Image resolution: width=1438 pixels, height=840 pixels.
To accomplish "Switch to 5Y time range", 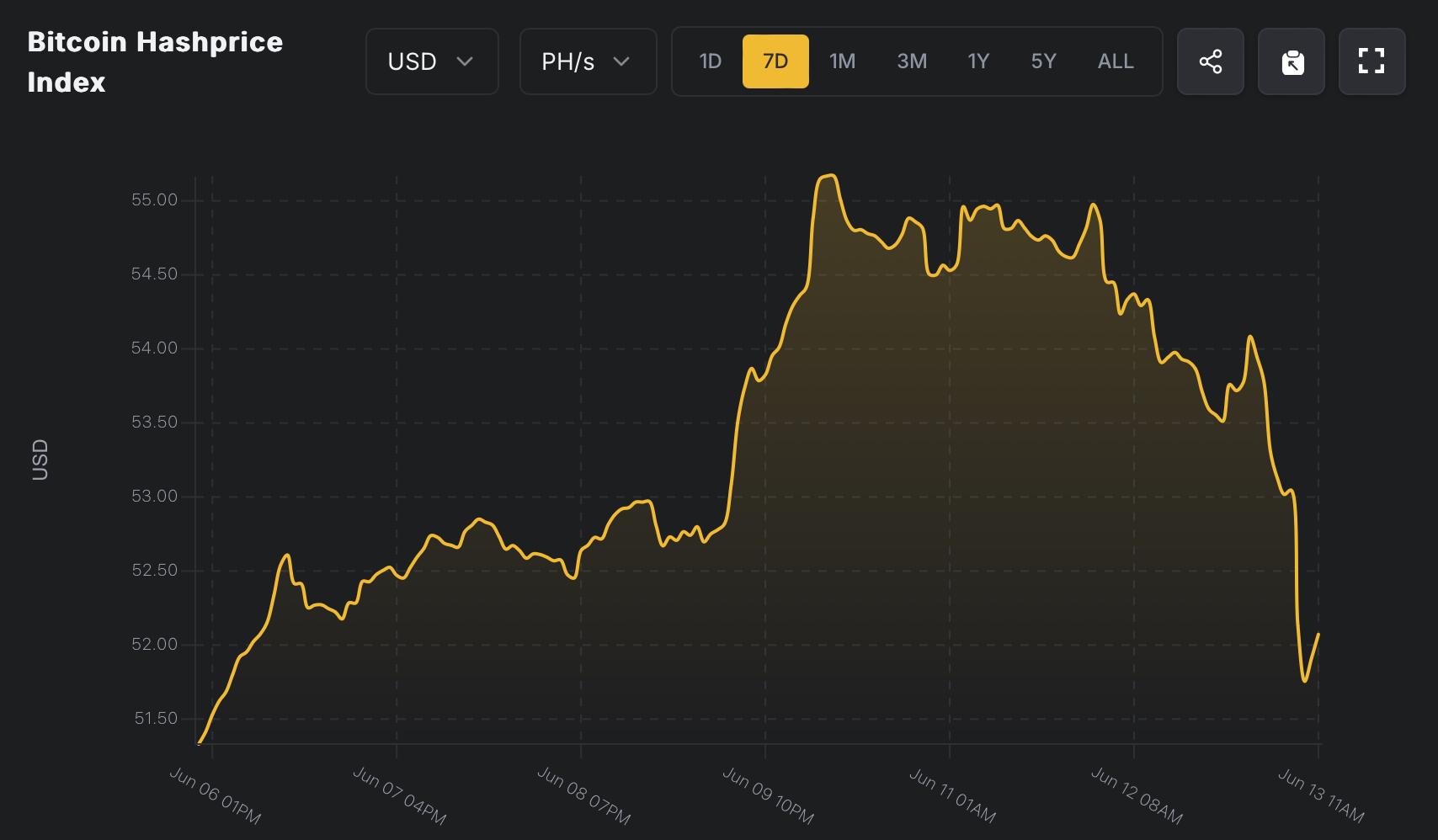I will (x=1043, y=61).
